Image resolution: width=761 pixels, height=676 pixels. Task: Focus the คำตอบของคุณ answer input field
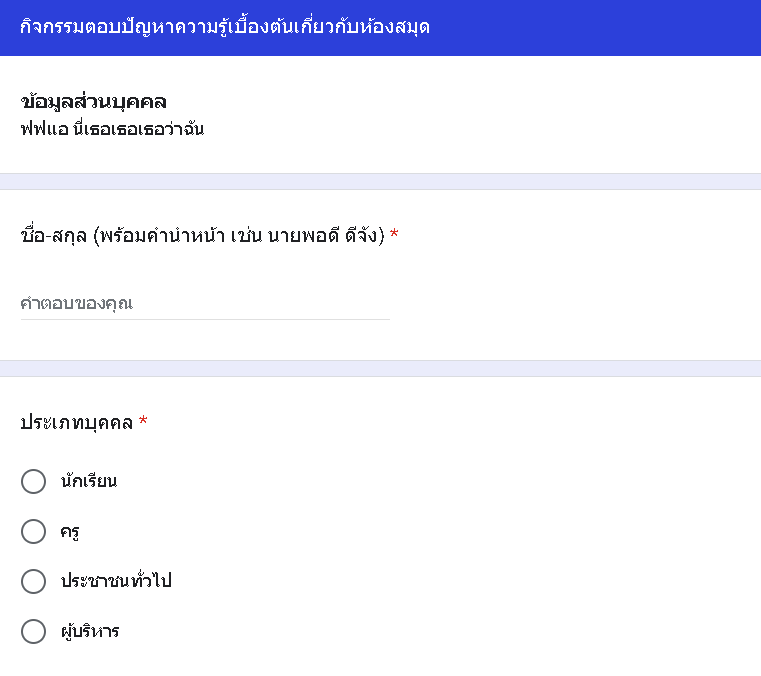(x=204, y=303)
